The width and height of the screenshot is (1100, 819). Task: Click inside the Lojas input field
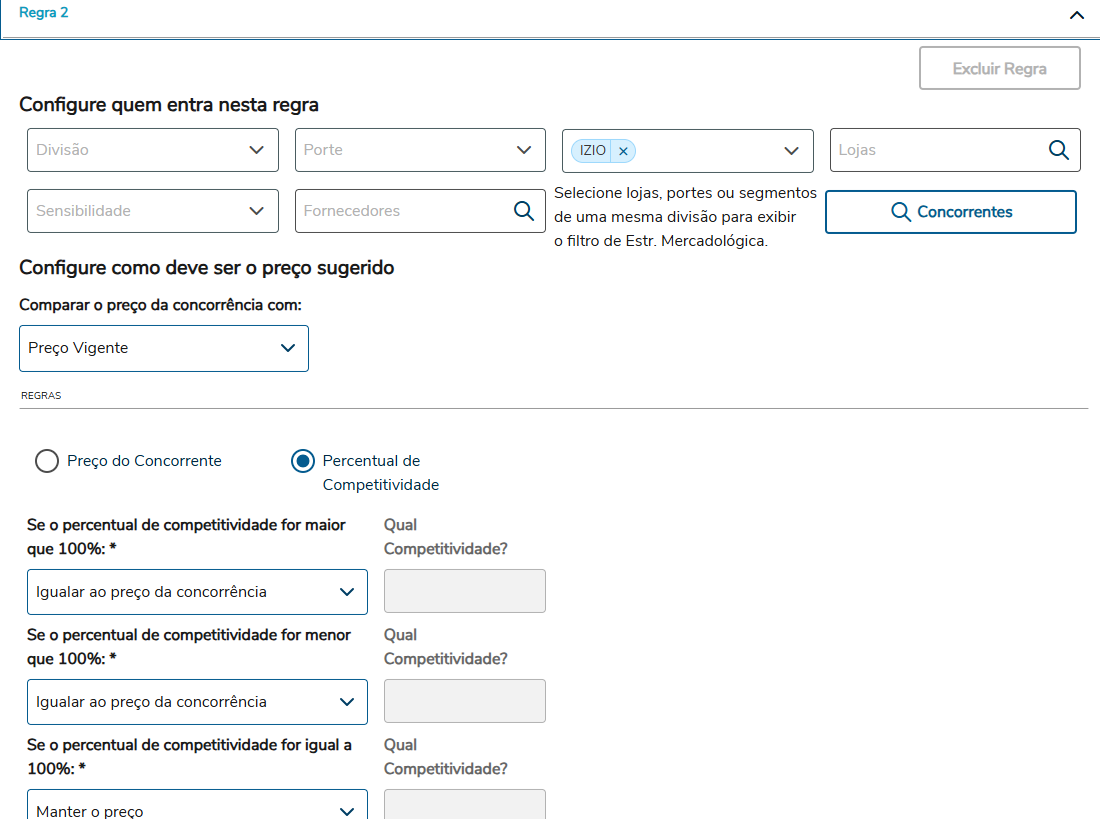pyautogui.click(x=936, y=150)
